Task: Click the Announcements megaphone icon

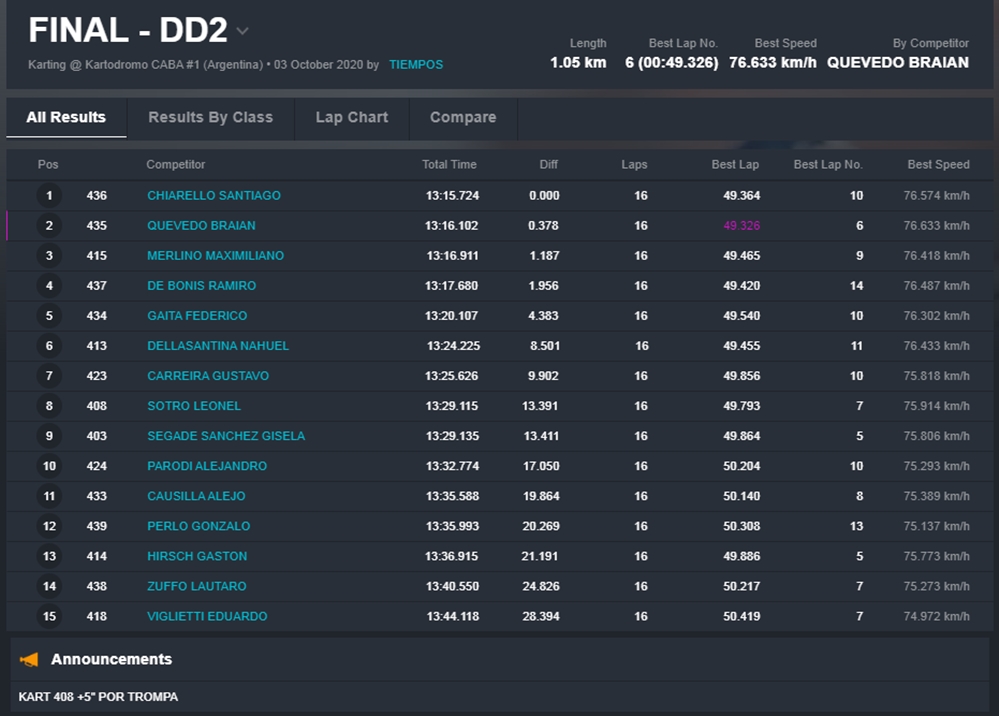Action: (30, 659)
